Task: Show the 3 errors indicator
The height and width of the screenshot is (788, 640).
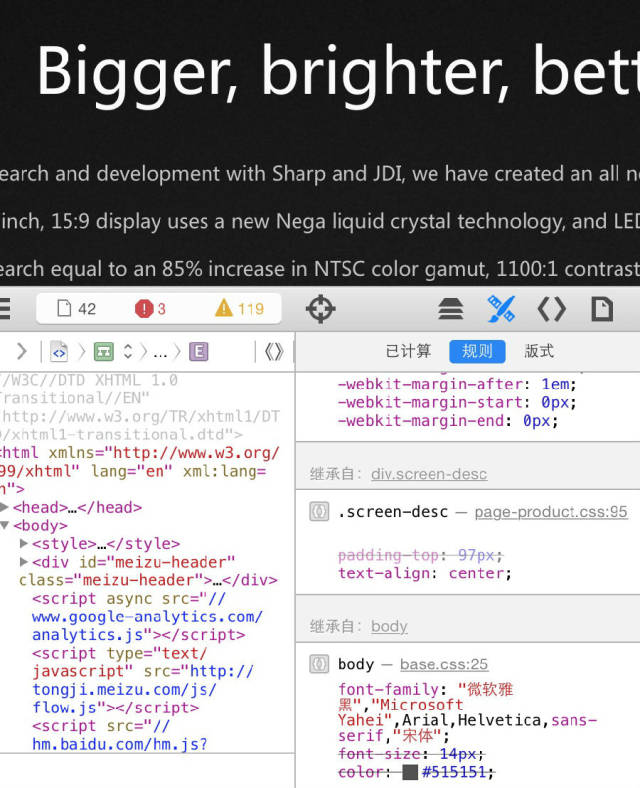Action: [x=150, y=309]
